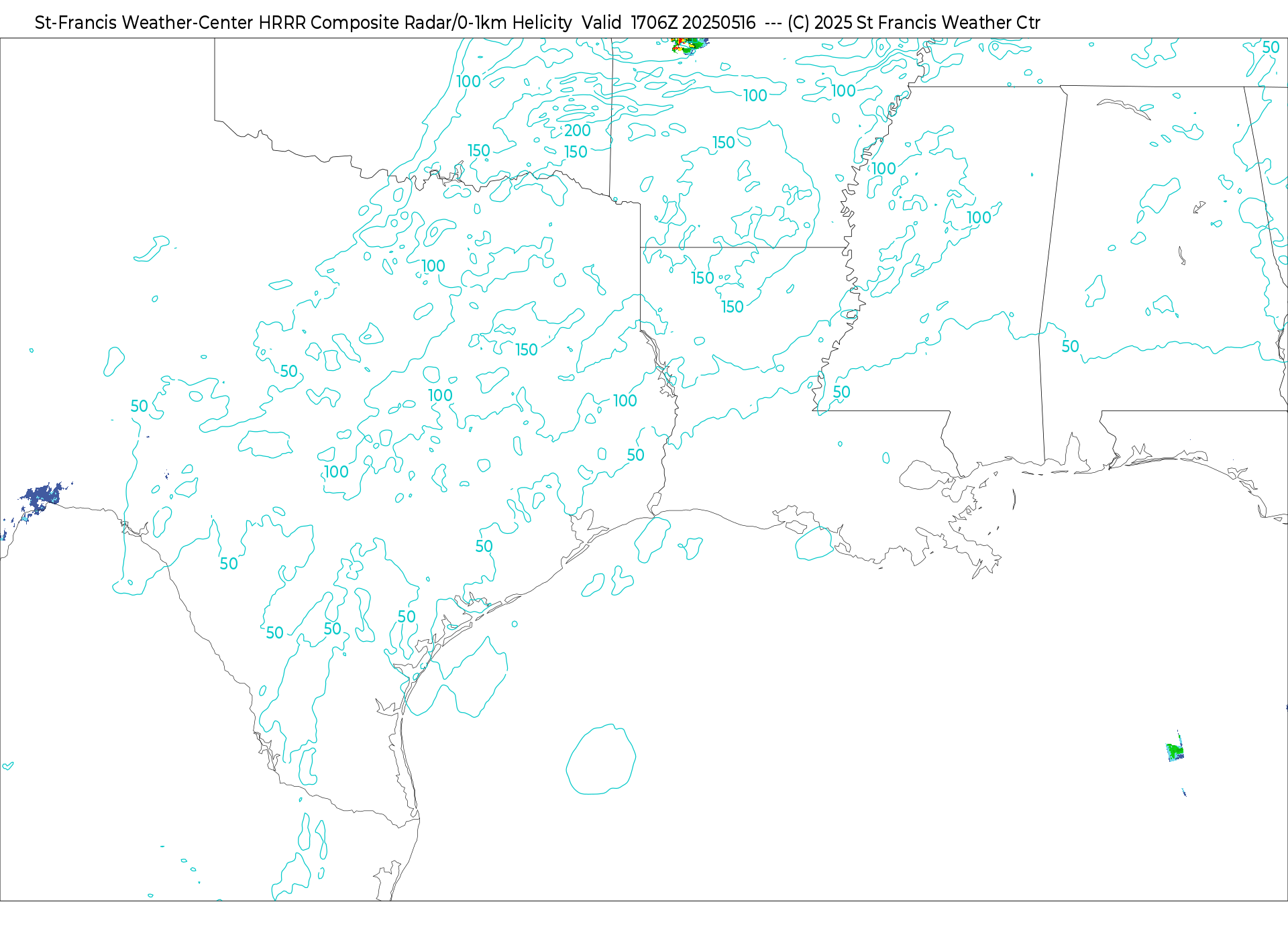Click the 200 helicity contour label
This screenshot has height=939, width=1288.
(x=577, y=130)
